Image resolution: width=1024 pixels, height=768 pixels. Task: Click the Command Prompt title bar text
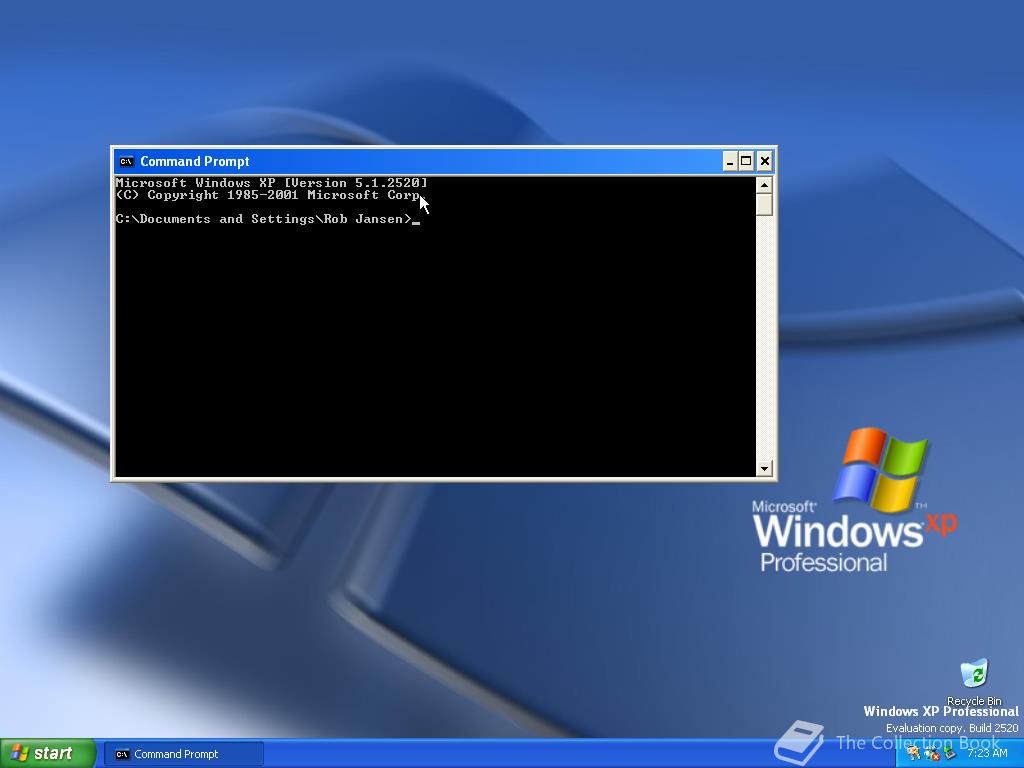[195, 161]
